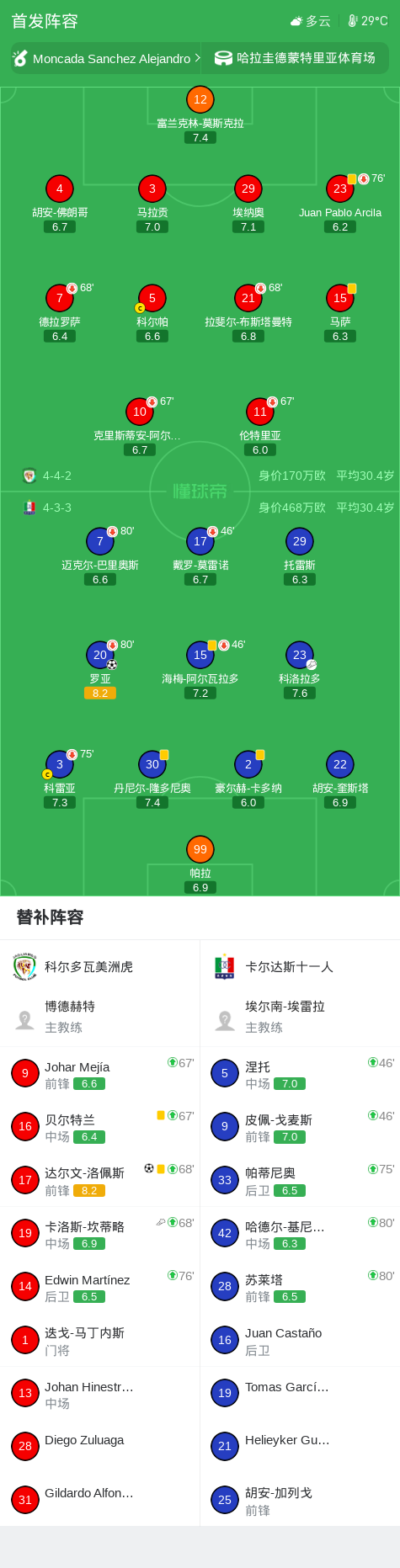This screenshot has width=400, height=1568.
Task: Open coach 埃尔南-埃雷拉 profile
Action: (x=300, y=1016)
